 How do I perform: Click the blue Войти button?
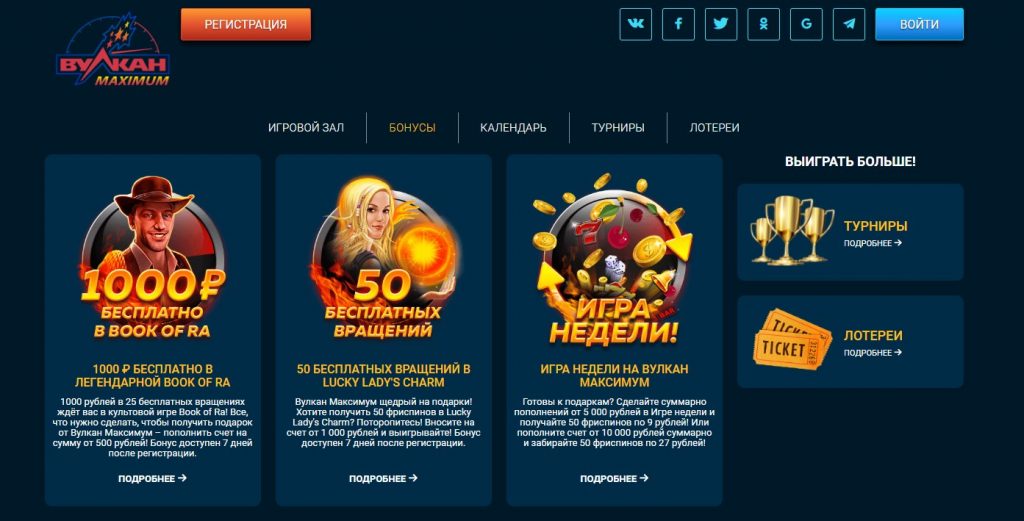point(919,24)
